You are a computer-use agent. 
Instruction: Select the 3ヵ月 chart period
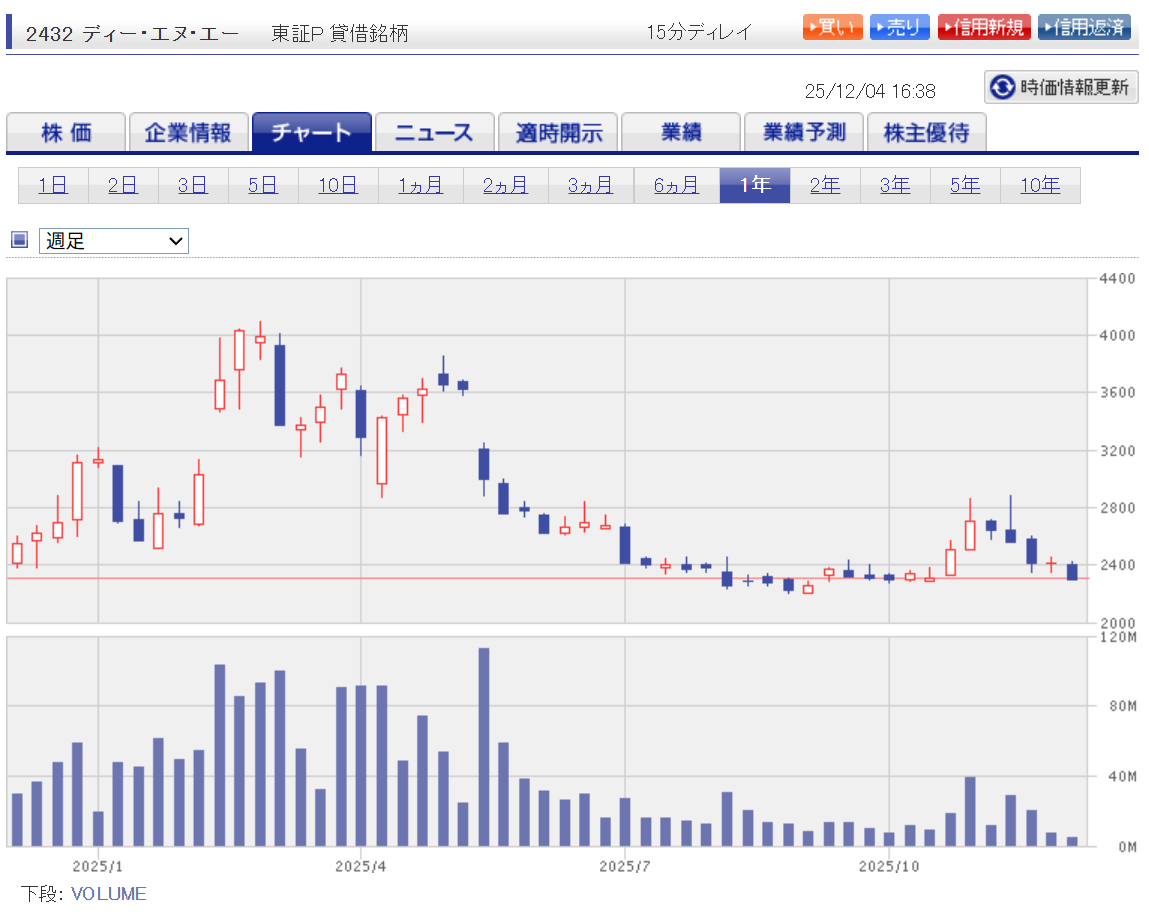click(x=590, y=185)
